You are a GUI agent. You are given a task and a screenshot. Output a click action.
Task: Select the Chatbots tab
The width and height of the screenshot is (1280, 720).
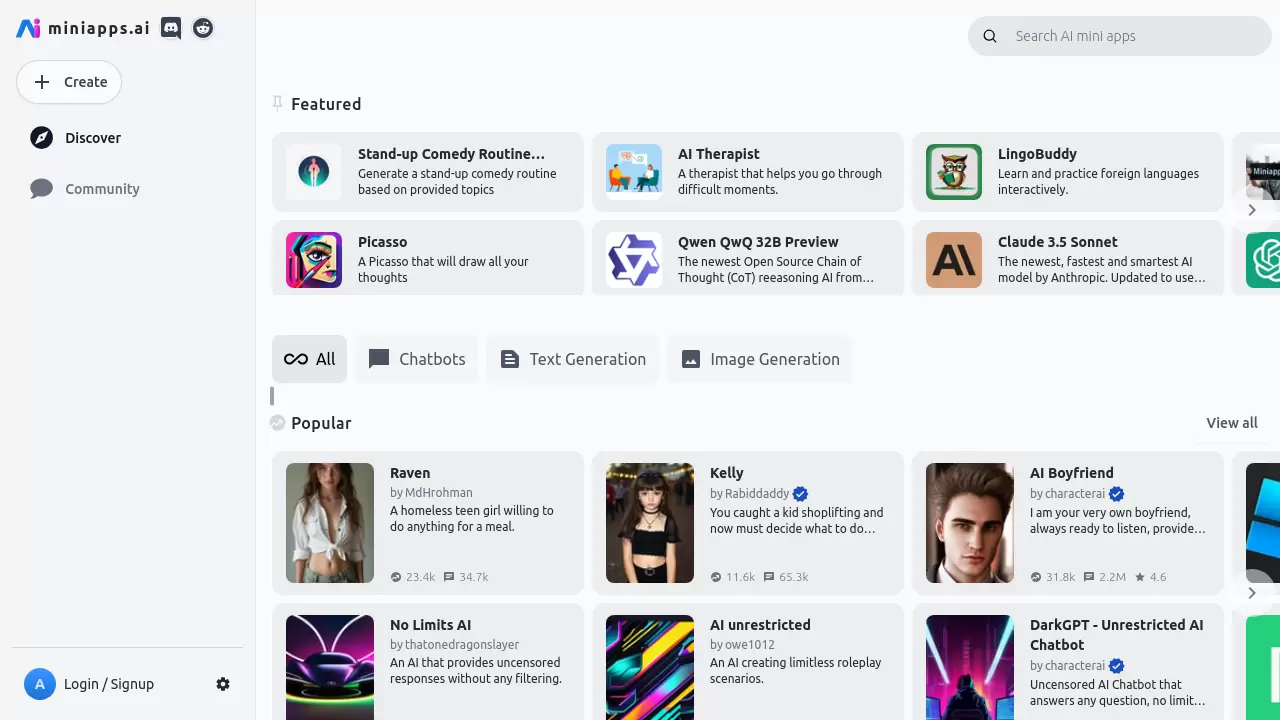417,359
